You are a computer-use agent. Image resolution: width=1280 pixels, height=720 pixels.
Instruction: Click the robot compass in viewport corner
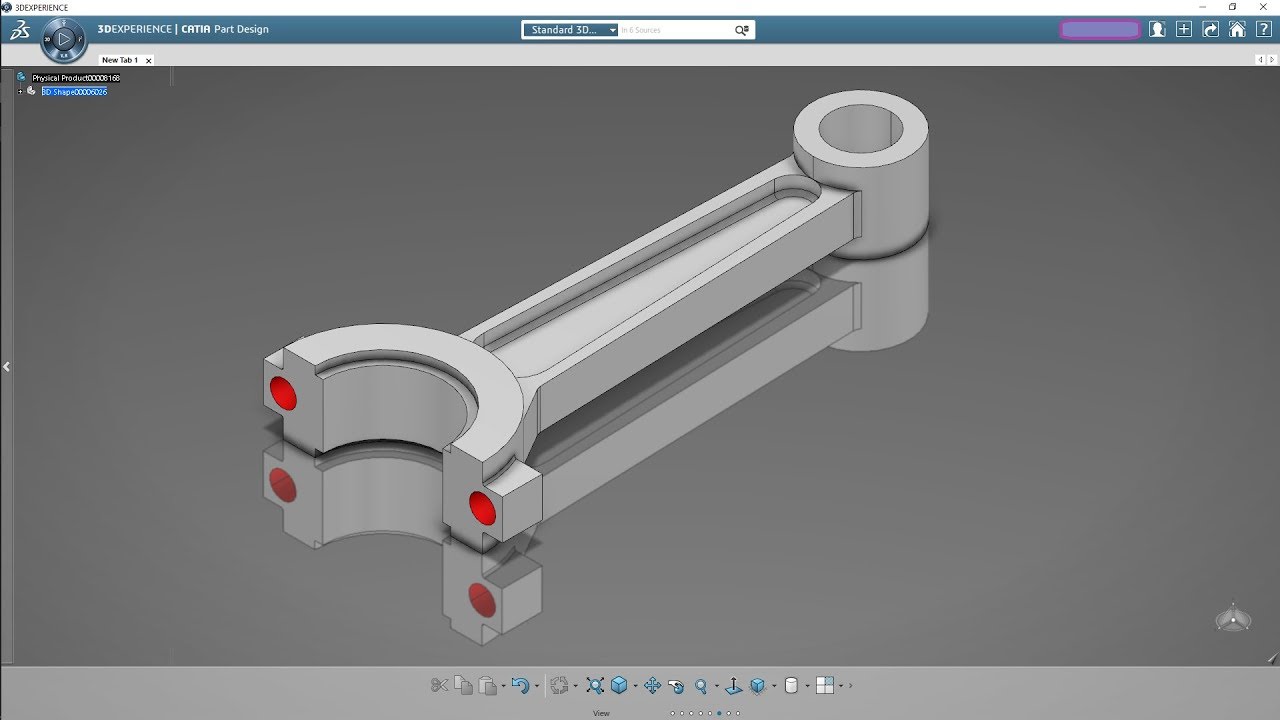[x=1233, y=617]
